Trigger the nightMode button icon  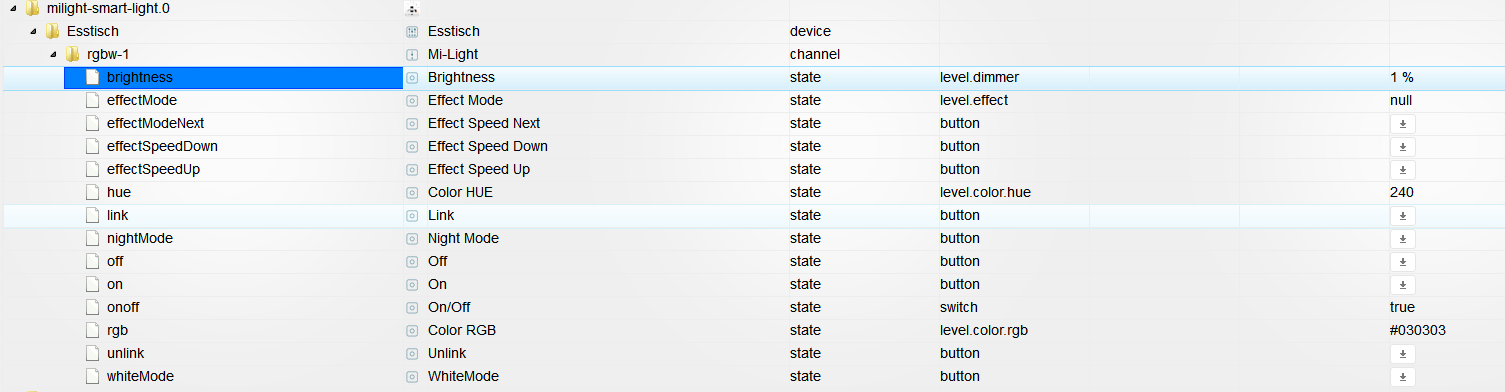pos(1402,238)
